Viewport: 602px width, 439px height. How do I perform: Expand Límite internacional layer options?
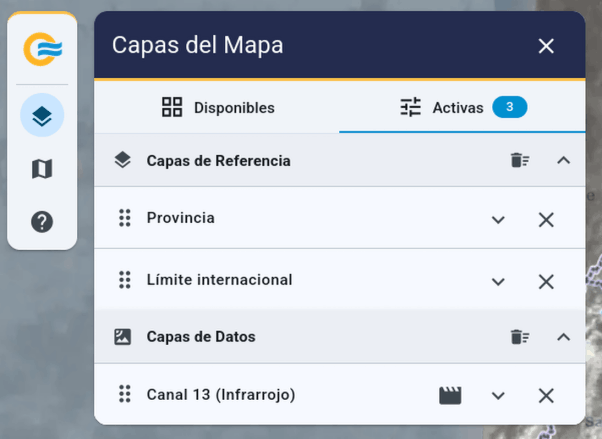click(498, 282)
